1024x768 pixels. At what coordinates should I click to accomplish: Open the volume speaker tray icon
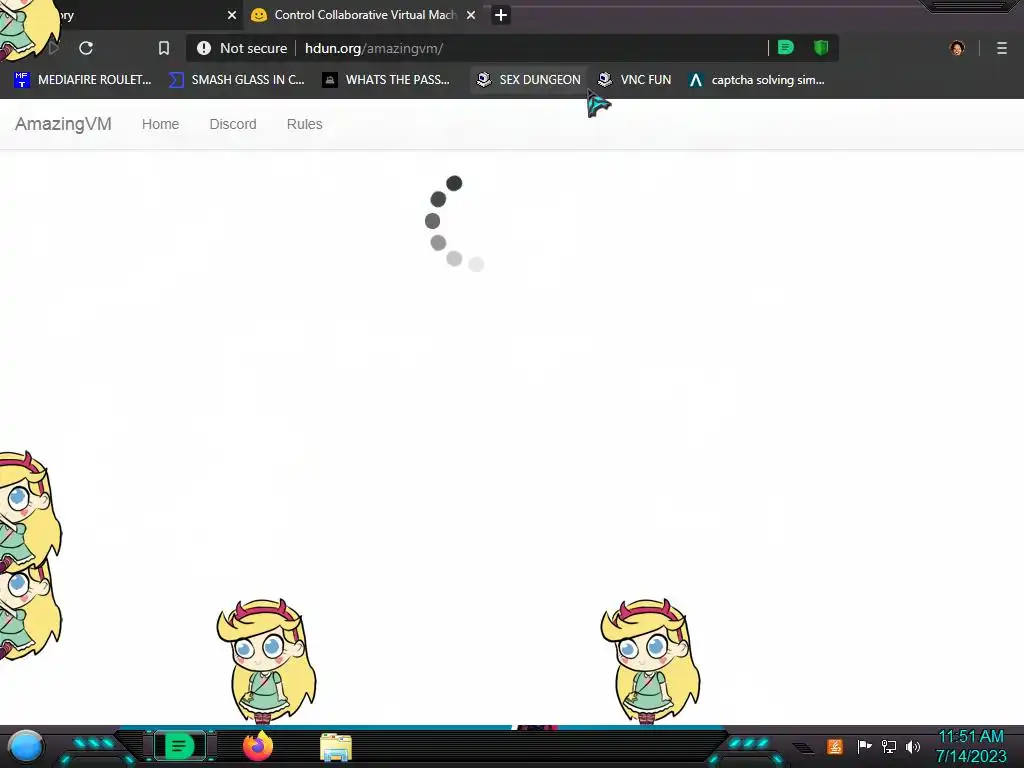point(913,746)
